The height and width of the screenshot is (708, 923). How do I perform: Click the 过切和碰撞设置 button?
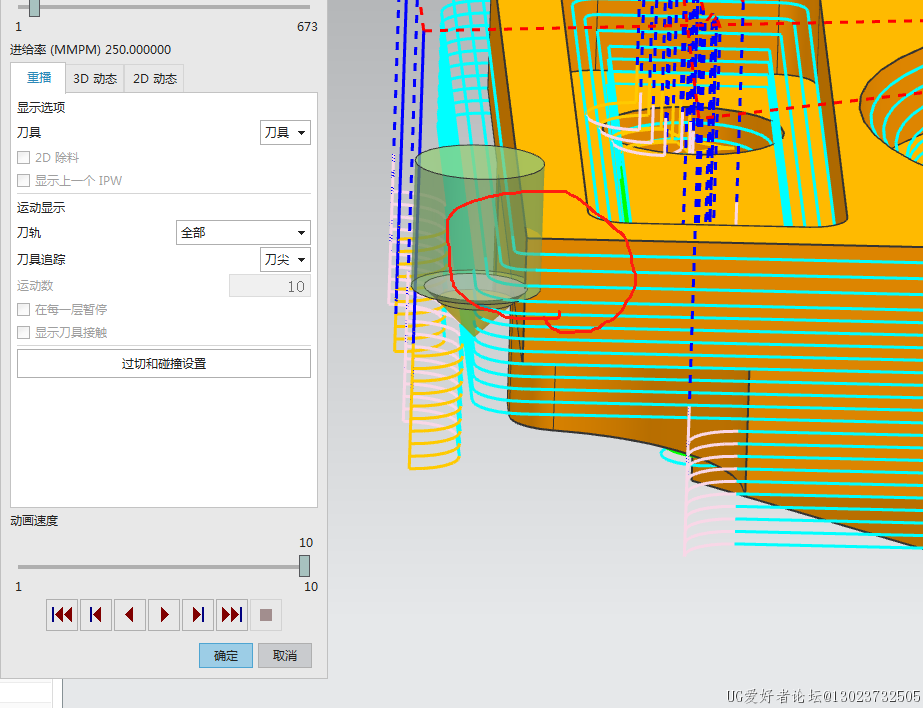[164, 364]
